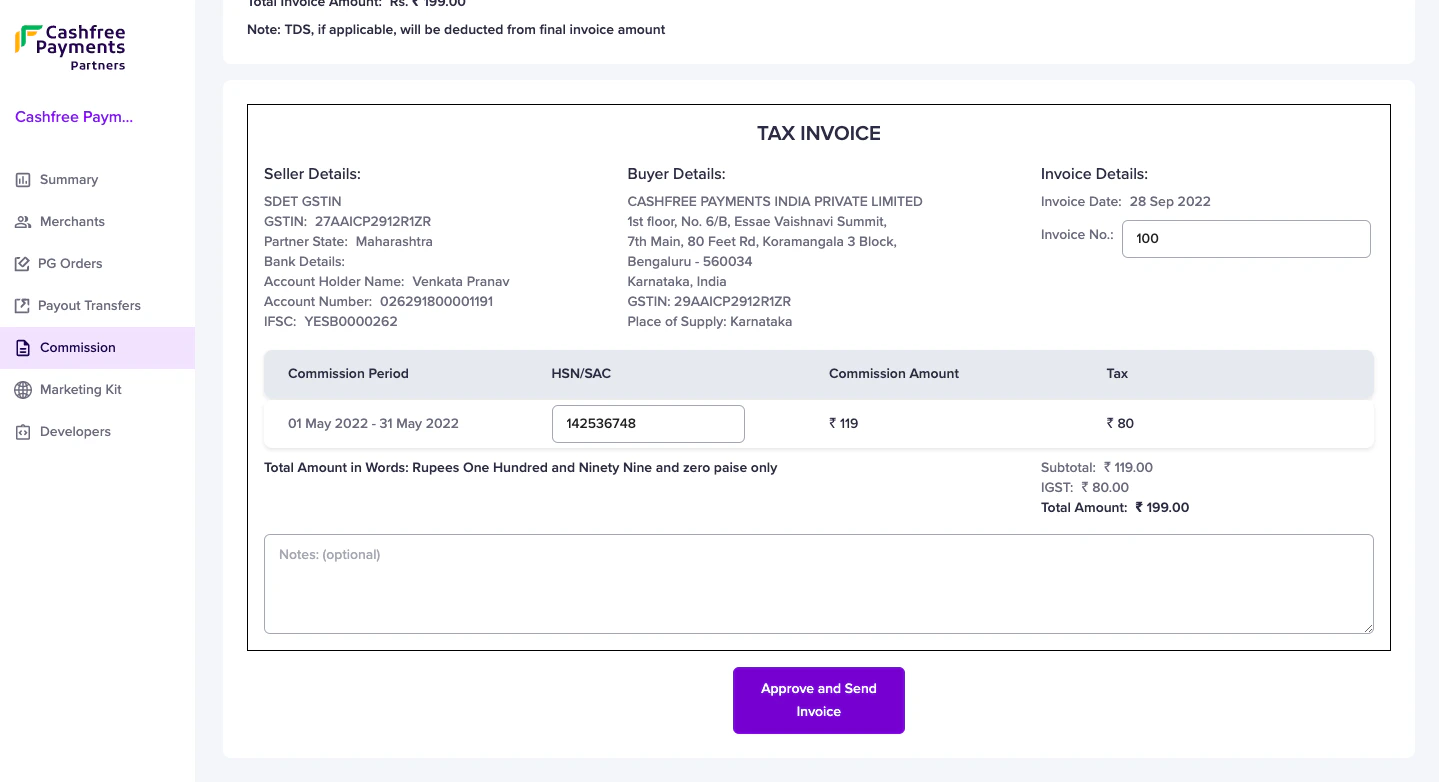Image resolution: width=1439 pixels, height=782 pixels.
Task: Click the ₹ 80 tax cell
Action: (1120, 424)
